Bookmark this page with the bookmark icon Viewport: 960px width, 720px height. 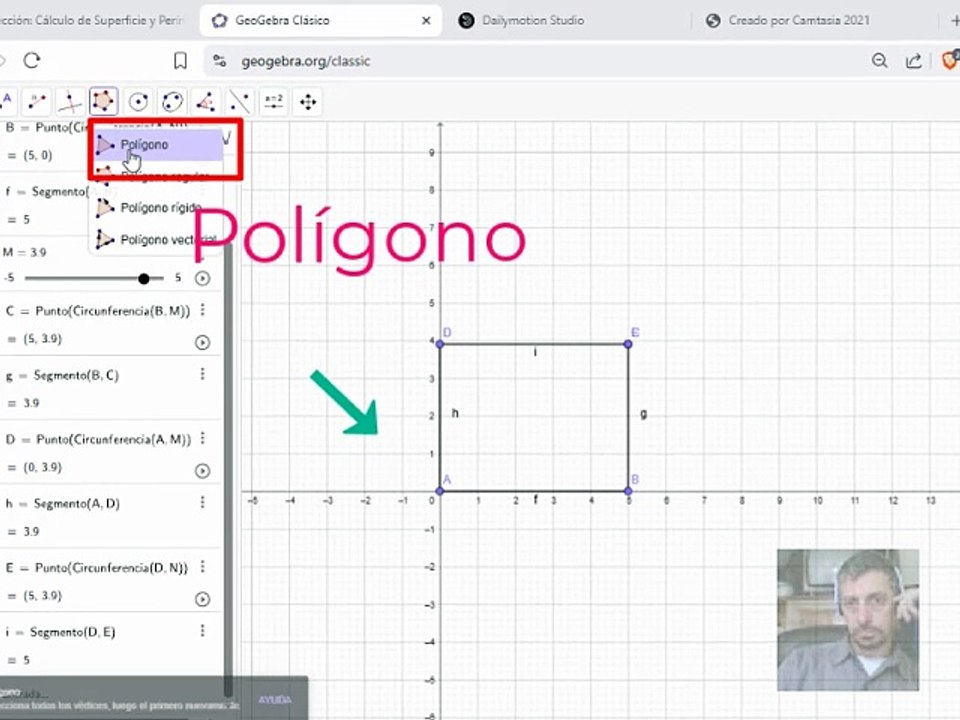point(180,61)
